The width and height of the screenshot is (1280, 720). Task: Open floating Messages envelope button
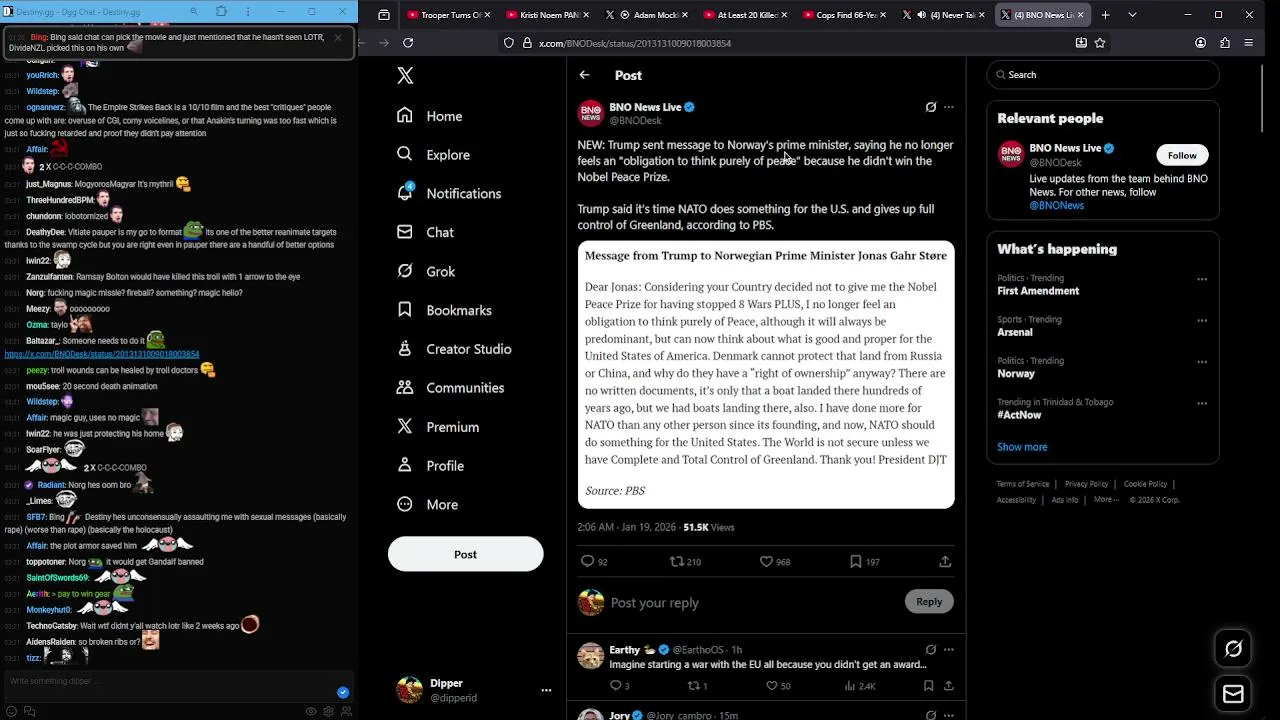coord(1233,694)
